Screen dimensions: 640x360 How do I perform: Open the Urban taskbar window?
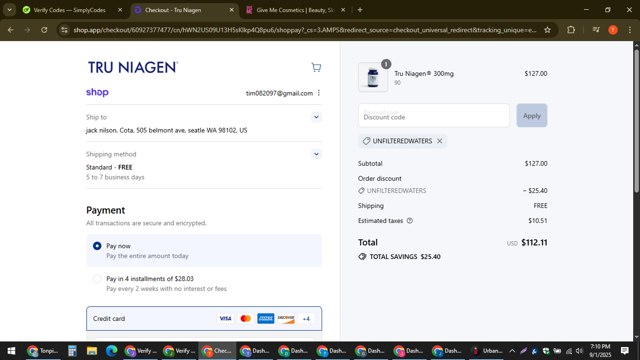coord(487,351)
